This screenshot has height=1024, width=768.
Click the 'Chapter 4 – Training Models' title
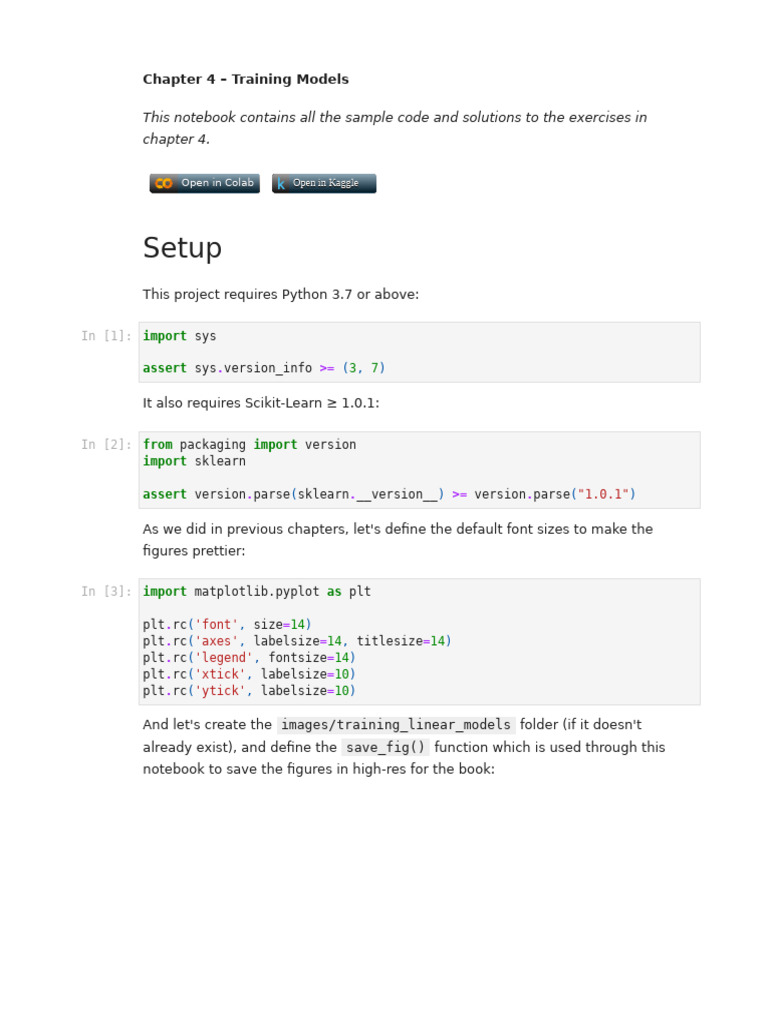(x=245, y=80)
